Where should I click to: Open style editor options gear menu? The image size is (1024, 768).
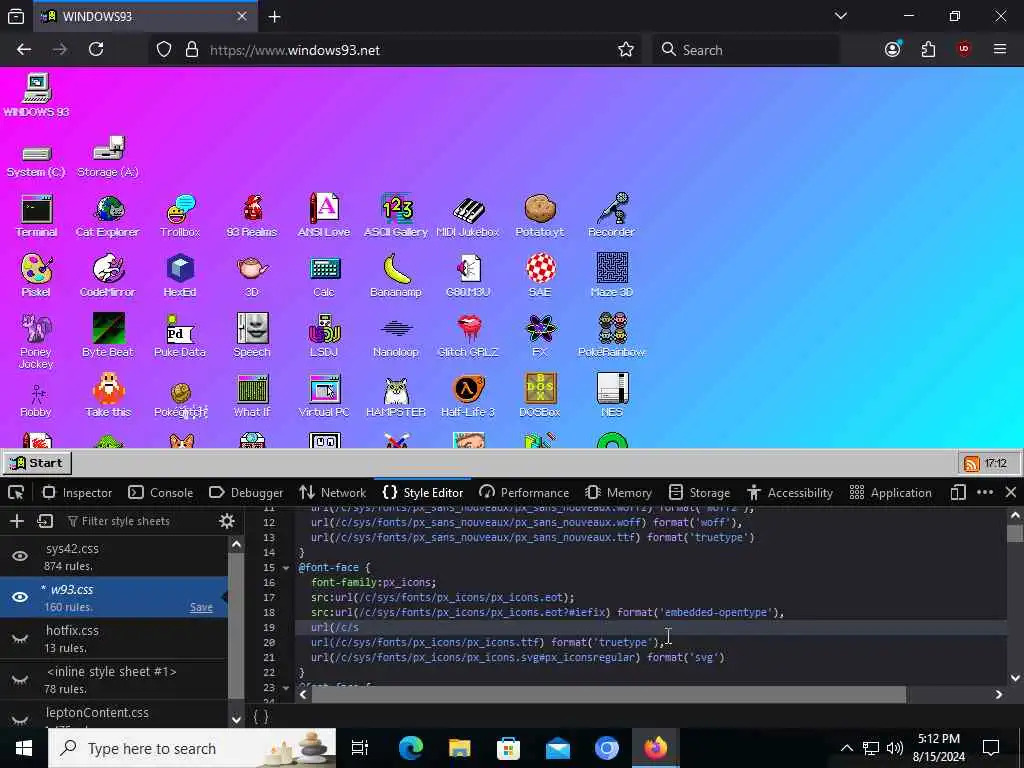coord(227,520)
